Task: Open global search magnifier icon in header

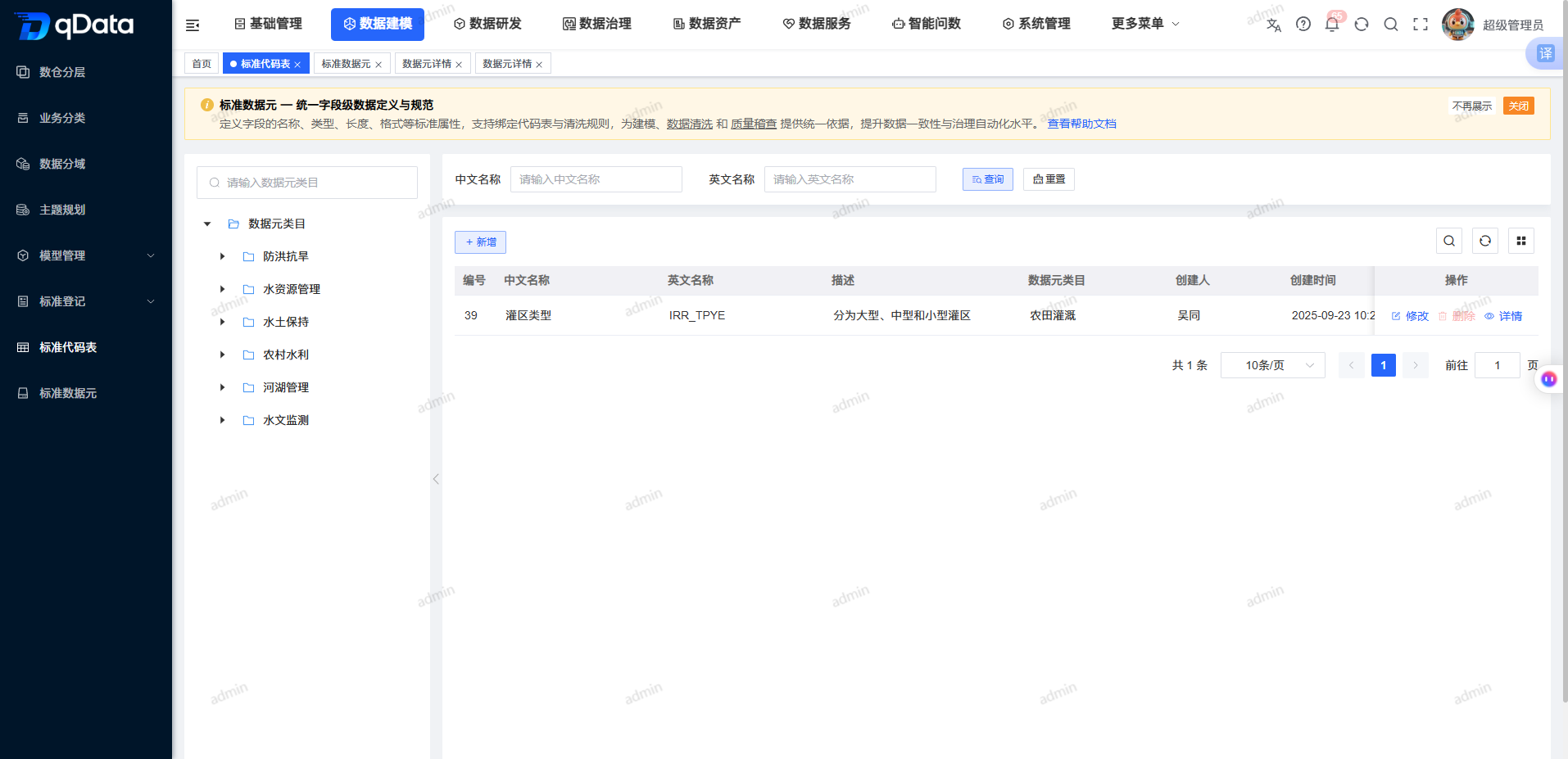Action: [x=1391, y=25]
